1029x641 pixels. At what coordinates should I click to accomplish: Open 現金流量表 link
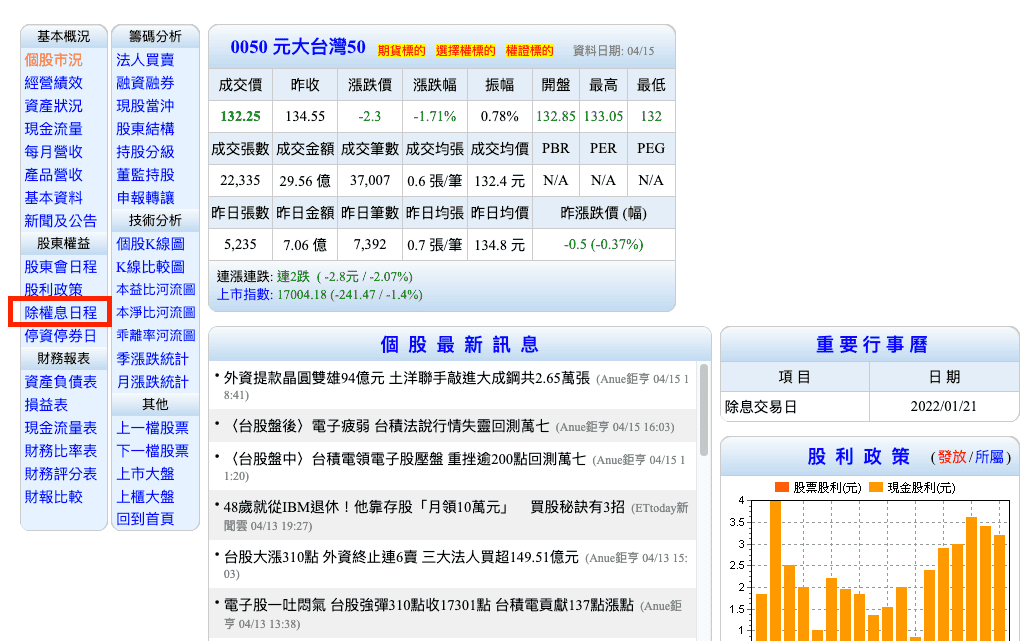coord(60,427)
